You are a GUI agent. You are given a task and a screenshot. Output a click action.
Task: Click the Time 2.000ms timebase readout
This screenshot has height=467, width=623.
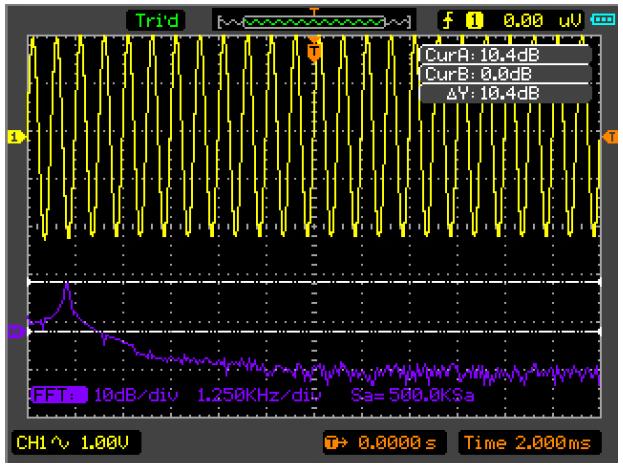pyautogui.click(x=528, y=442)
